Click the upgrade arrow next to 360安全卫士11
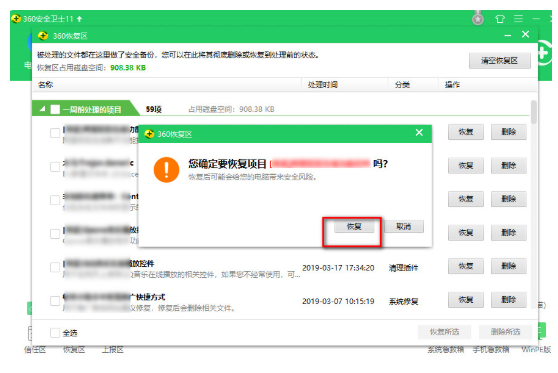The image size is (558, 373). [x=79, y=19]
